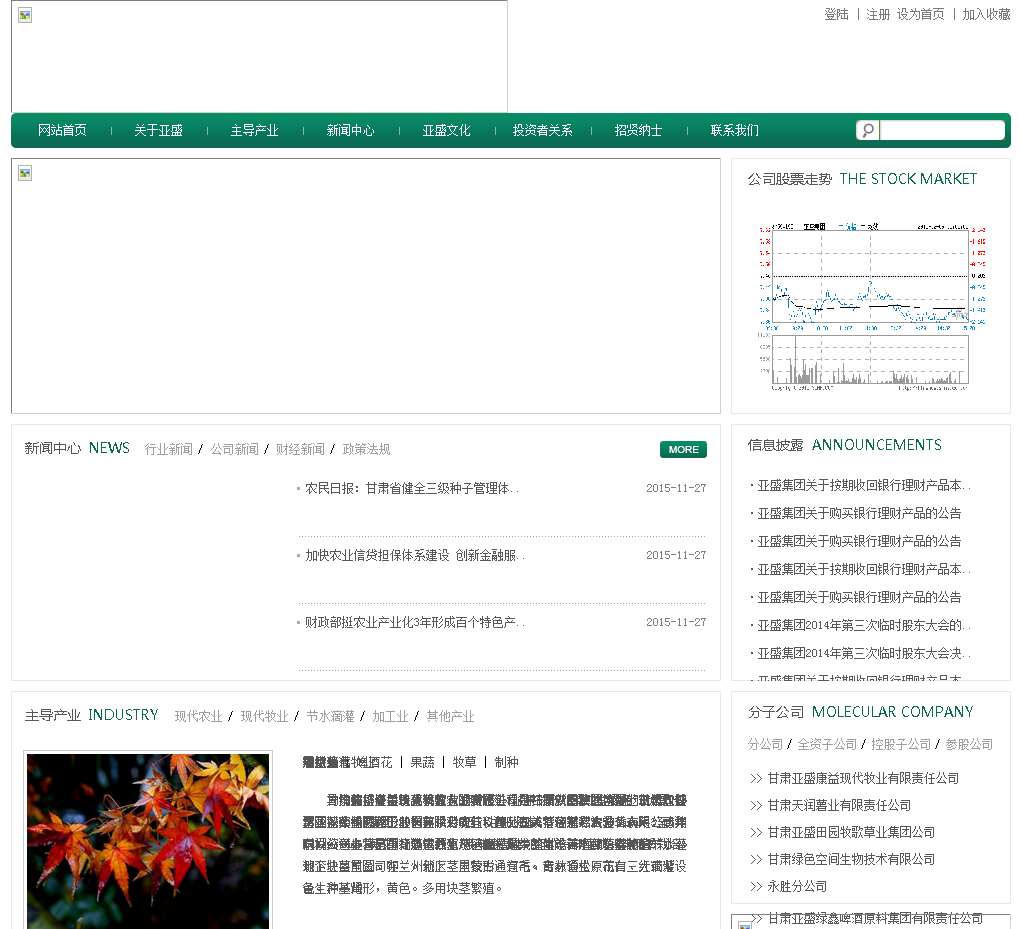Open news 财政部挺农业产业化3年形成百个特色产
Screen dimensions: 1022x929
[415, 623]
